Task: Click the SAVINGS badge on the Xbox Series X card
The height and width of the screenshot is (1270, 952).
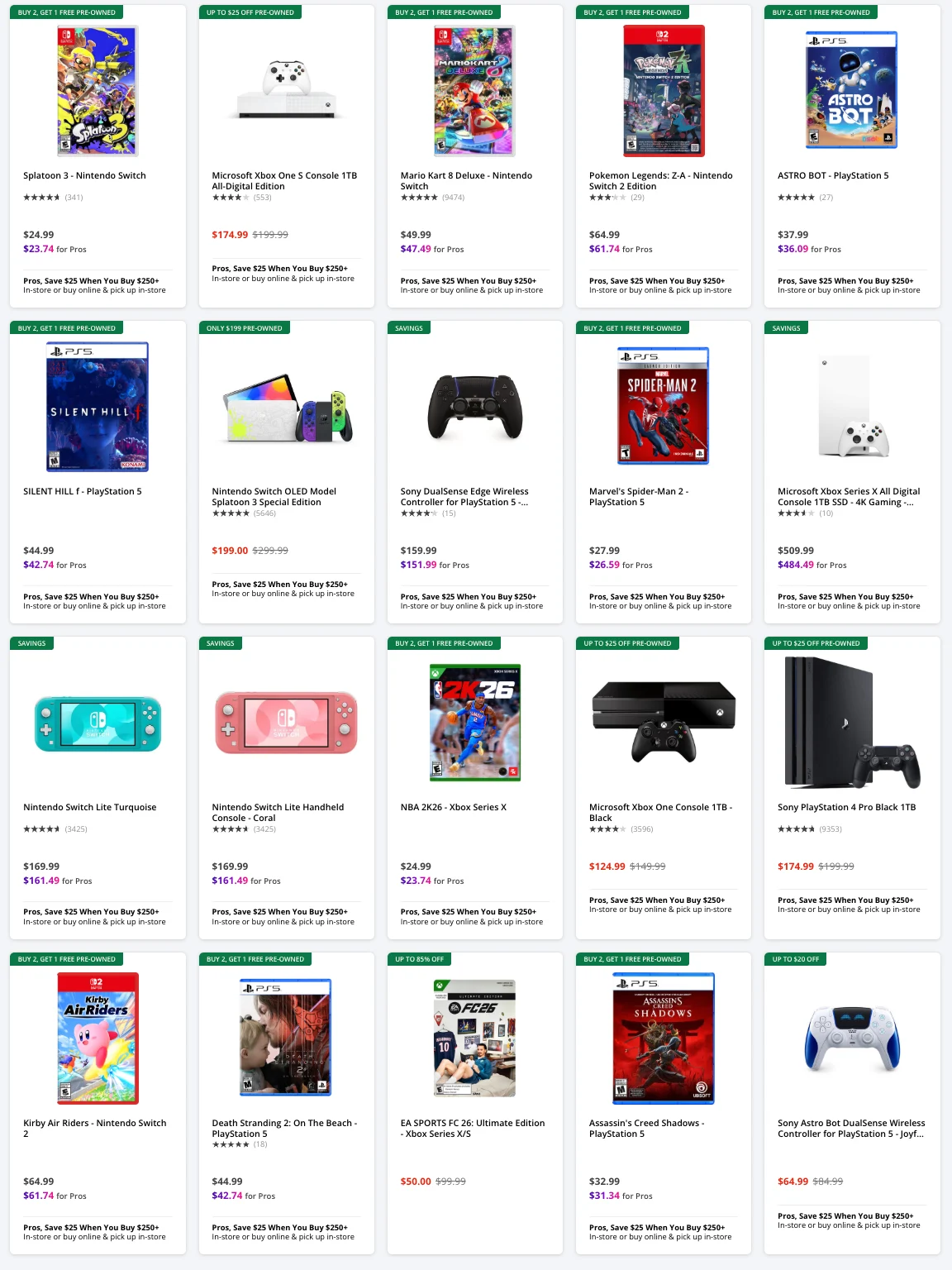Action: click(x=786, y=327)
